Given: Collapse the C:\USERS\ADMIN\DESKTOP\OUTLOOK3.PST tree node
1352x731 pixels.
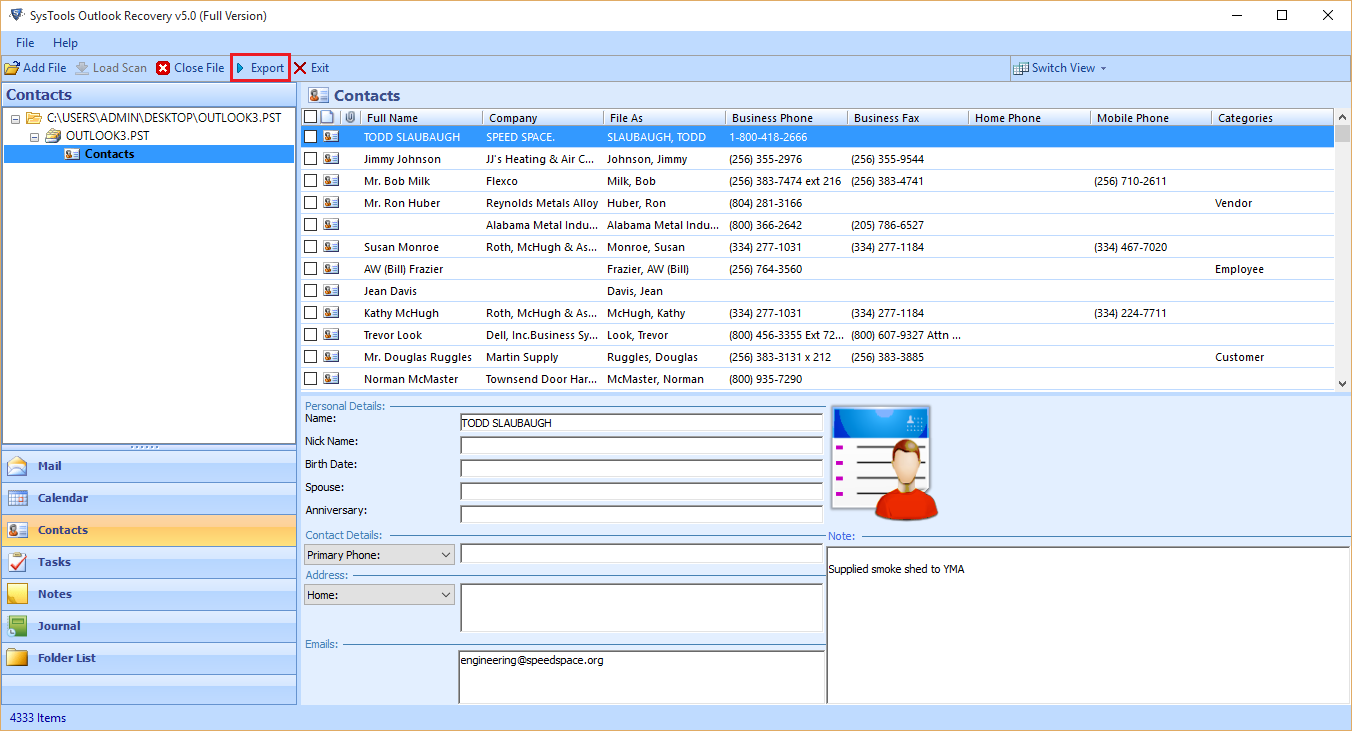Looking at the screenshot, I should (16, 118).
